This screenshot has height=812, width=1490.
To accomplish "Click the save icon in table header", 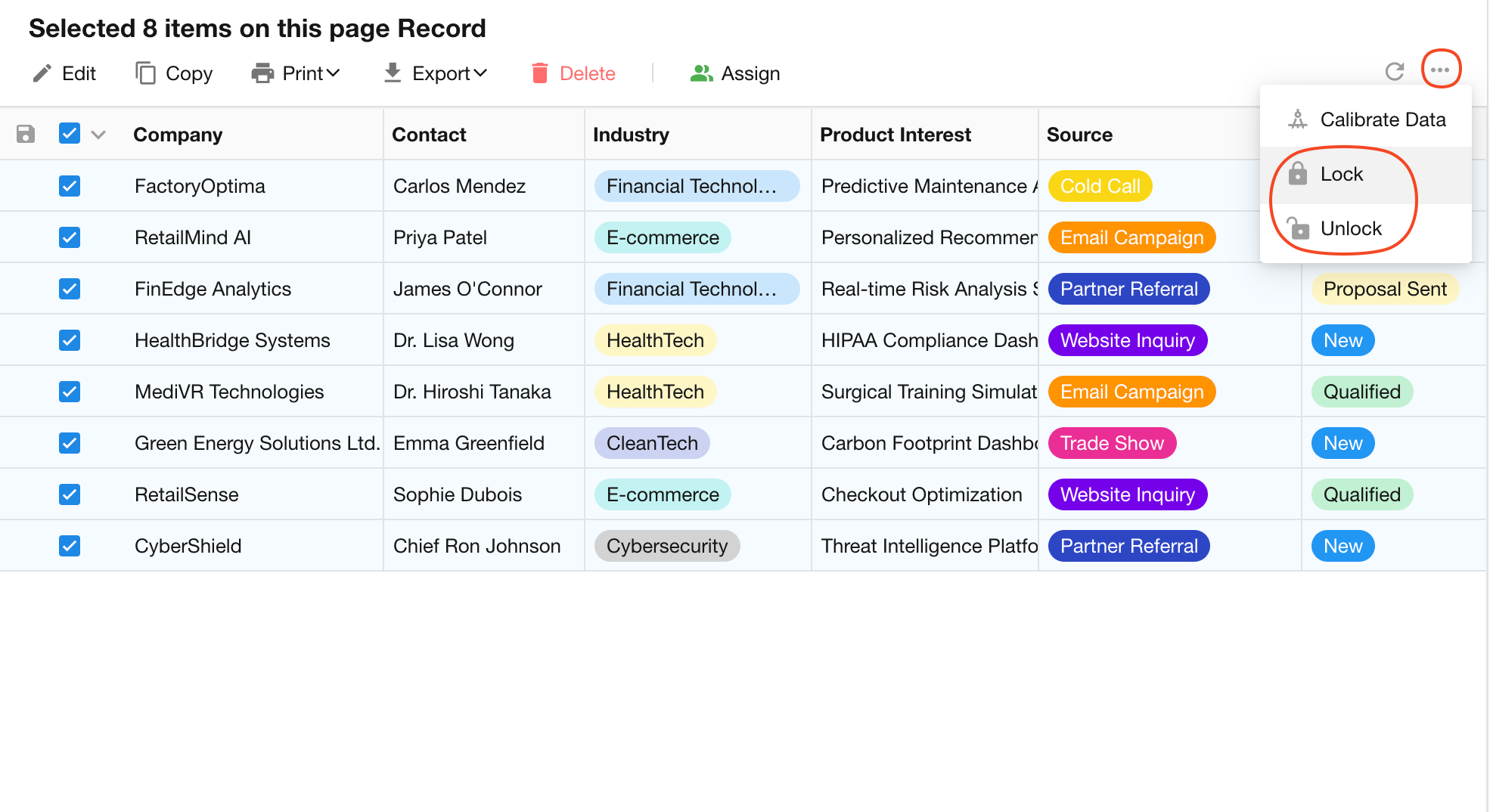I will 26,135.
